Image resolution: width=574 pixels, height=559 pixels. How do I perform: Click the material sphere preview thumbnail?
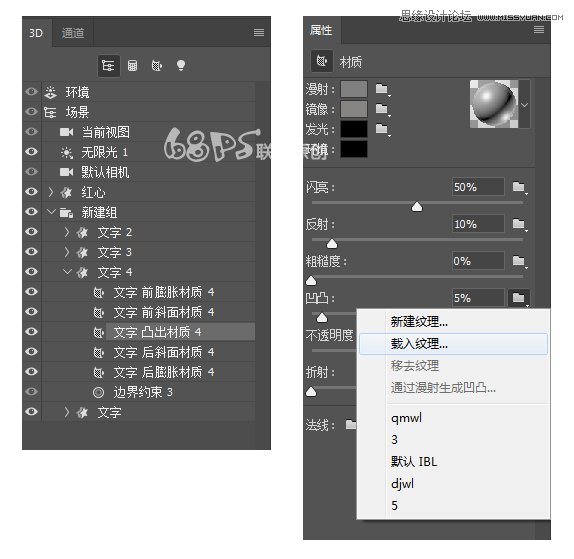click(494, 104)
